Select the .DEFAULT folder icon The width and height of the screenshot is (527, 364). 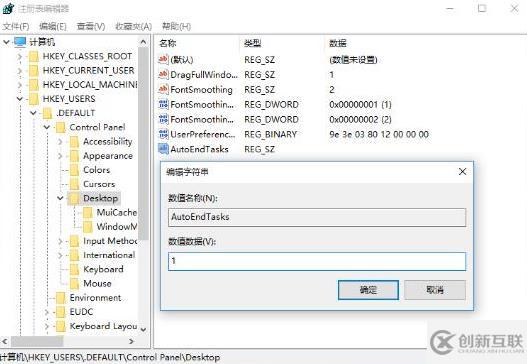(47, 113)
